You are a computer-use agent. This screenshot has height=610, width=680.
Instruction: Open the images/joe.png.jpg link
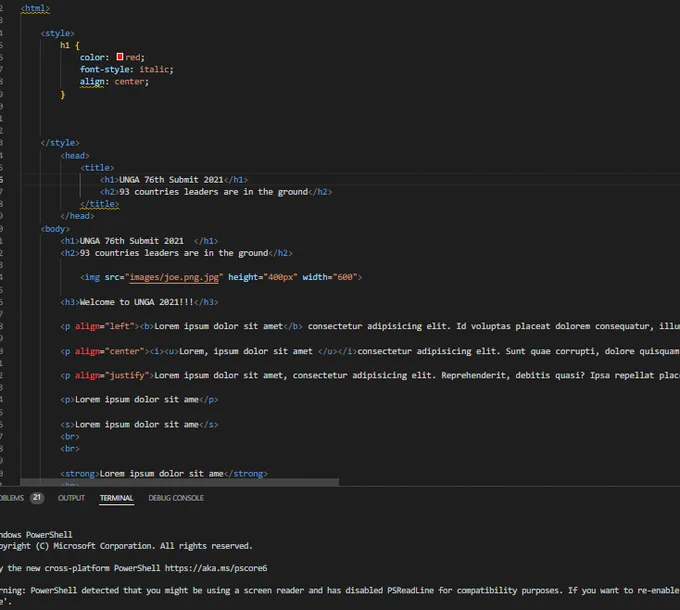pos(174,277)
